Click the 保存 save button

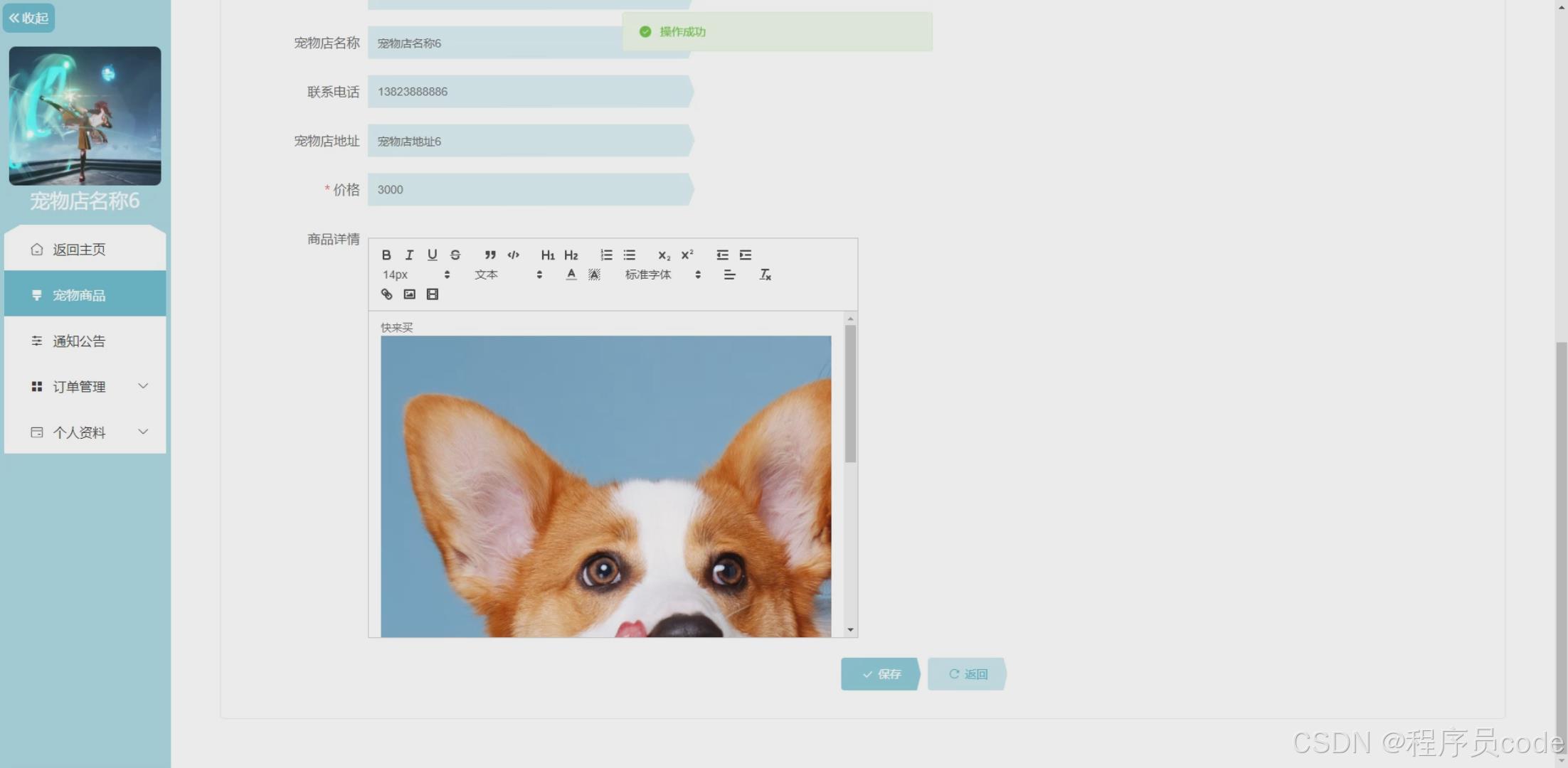[881, 673]
